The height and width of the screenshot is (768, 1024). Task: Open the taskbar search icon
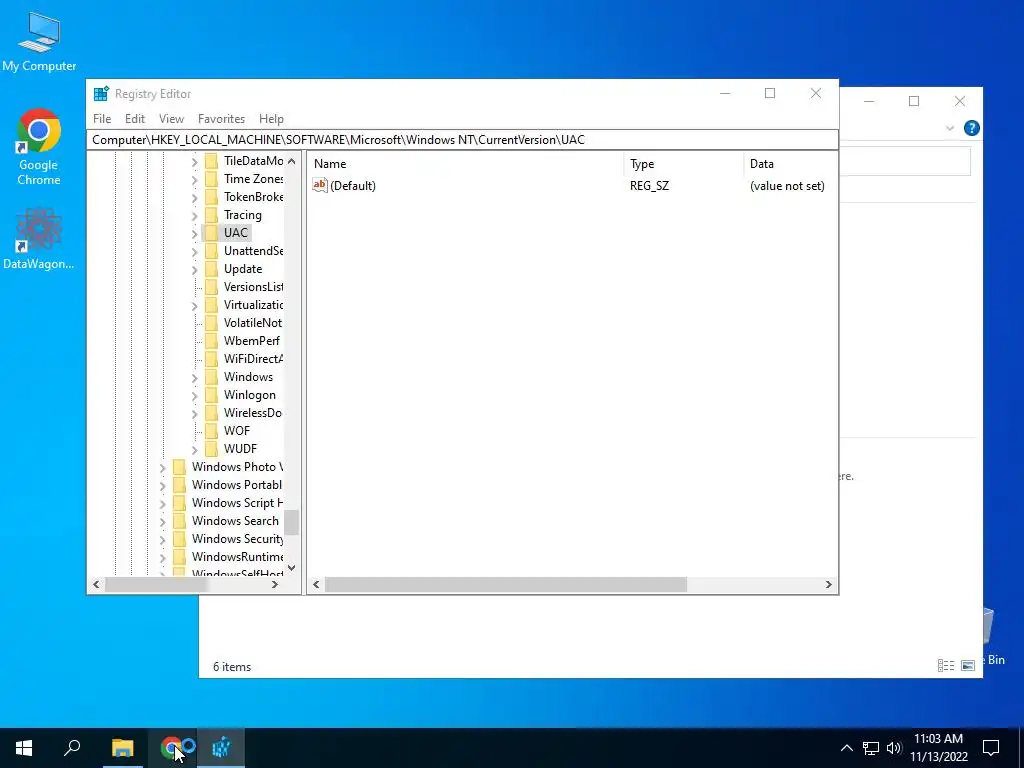point(72,748)
